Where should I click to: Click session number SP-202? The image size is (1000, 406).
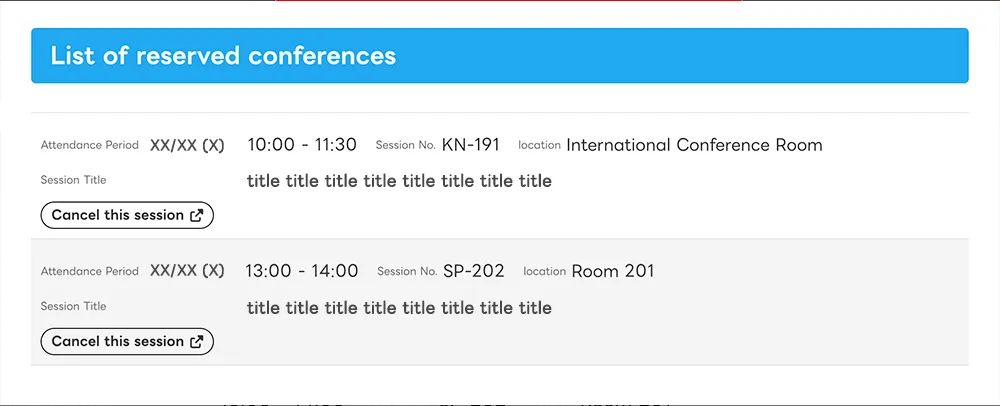473,271
